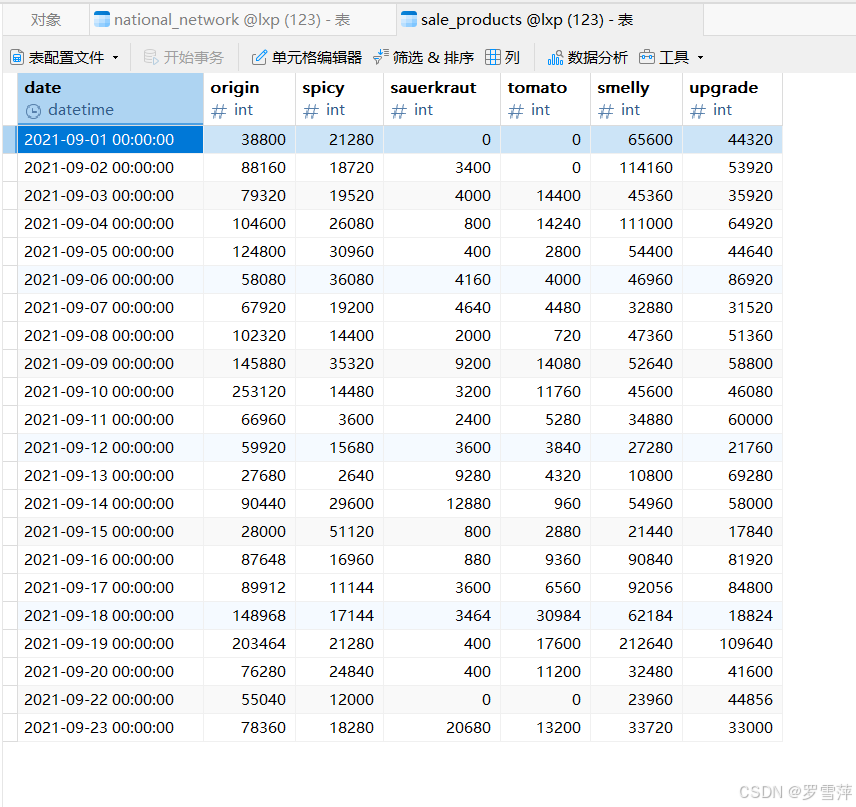The width and height of the screenshot is (856, 807).
Task: Select the 2021-09-23 00:00:00 date cell
Action: point(110,727)
